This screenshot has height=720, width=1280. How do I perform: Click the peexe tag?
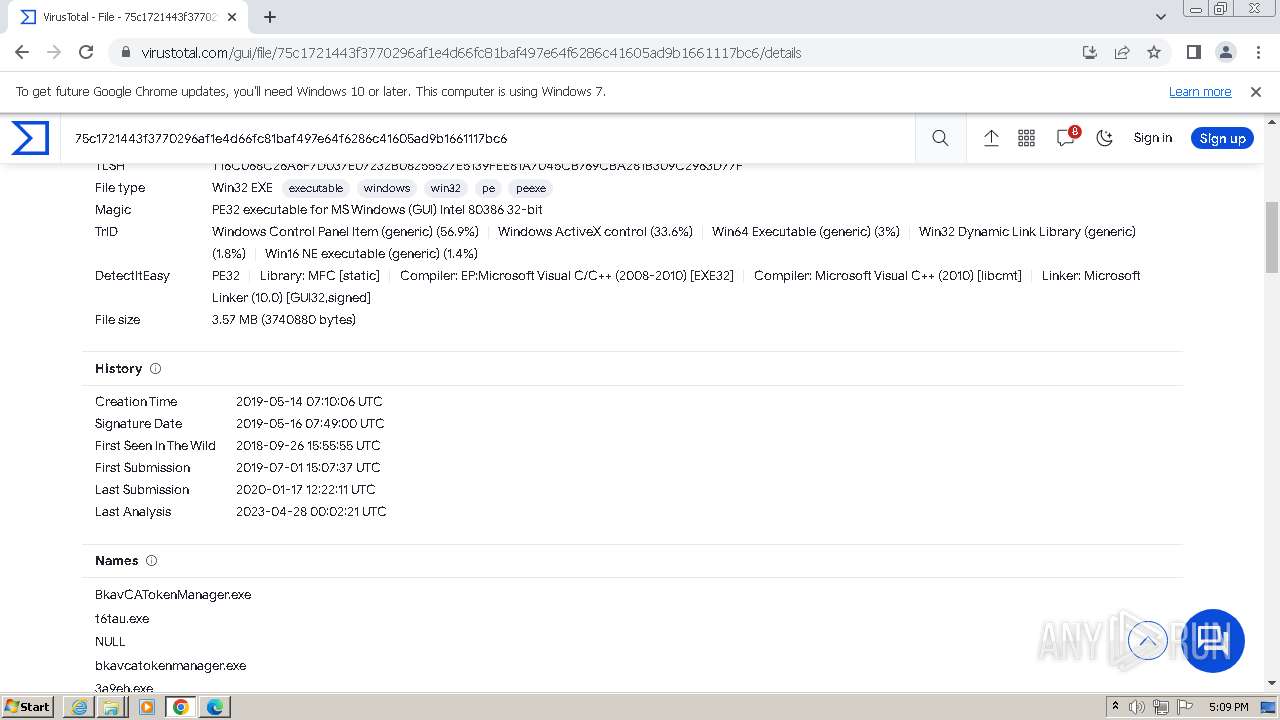531,188
